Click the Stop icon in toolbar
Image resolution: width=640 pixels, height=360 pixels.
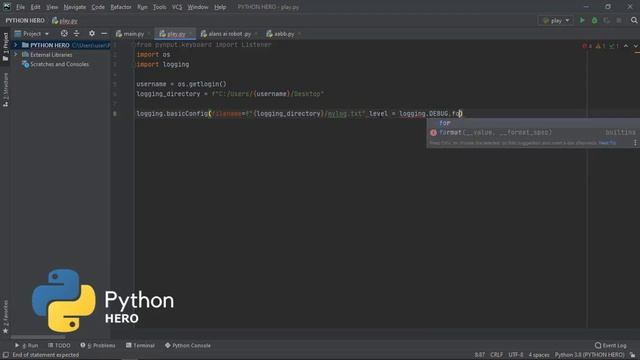point(619,20)
